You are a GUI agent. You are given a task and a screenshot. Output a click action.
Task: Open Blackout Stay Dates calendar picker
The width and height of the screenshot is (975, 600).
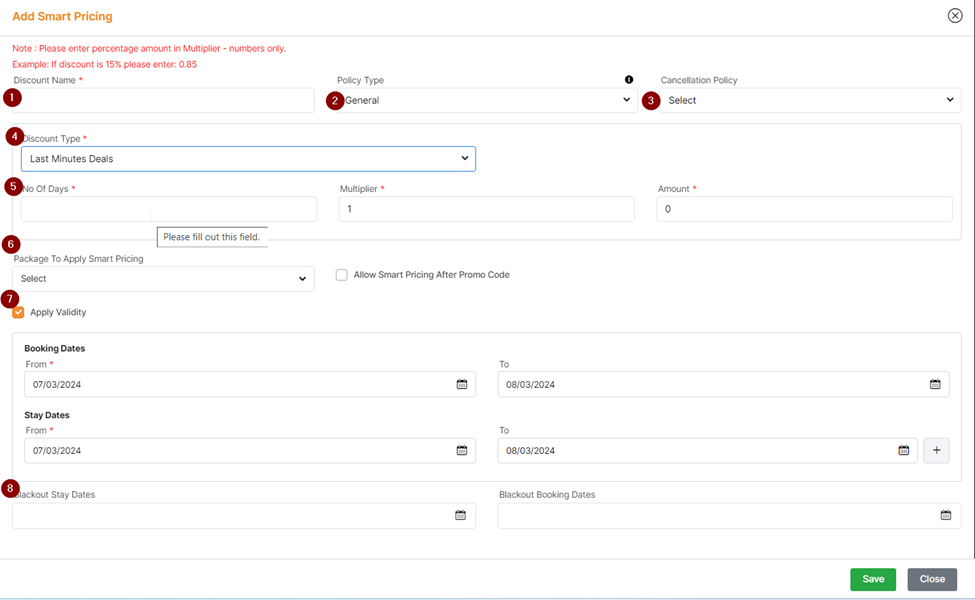(460, 515)
